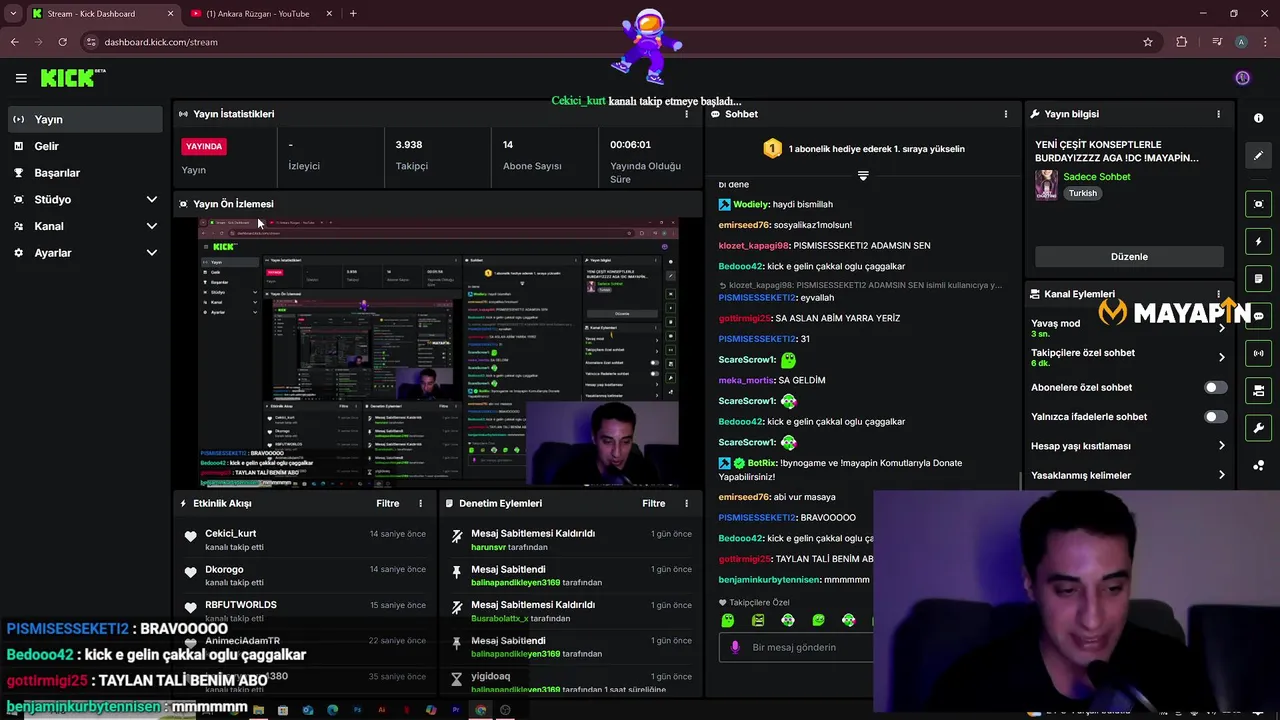Insert the first green blob emote
The image size is (1280, 720).
click(728, 620)
